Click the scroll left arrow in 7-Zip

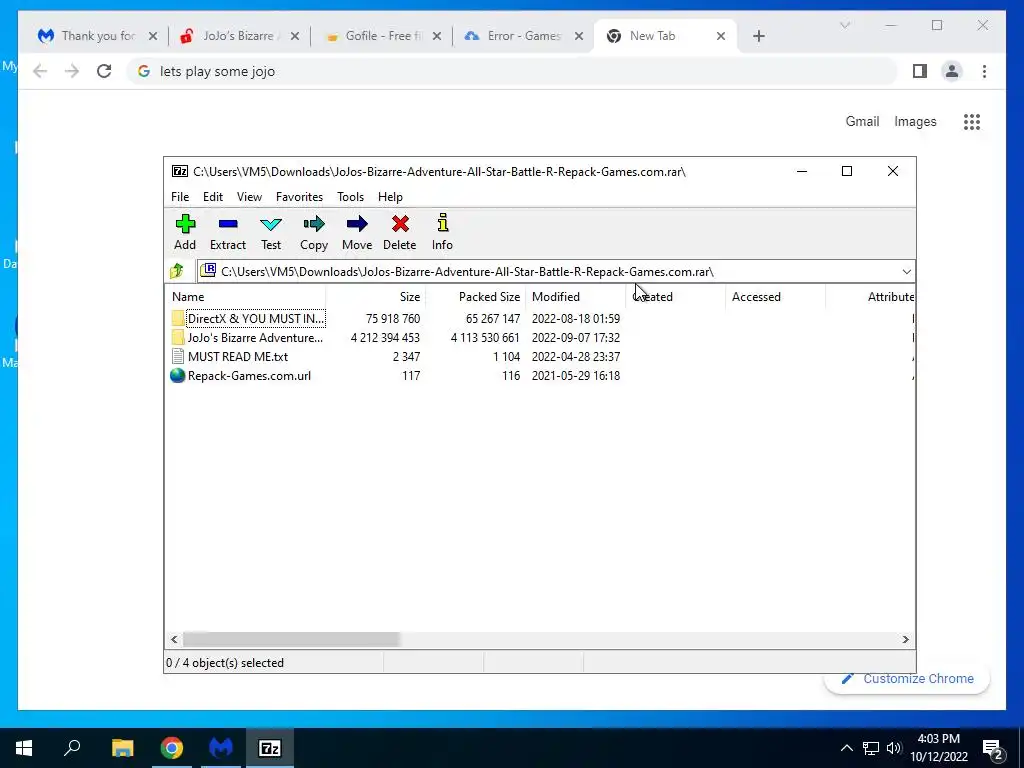tap(174, 639)
